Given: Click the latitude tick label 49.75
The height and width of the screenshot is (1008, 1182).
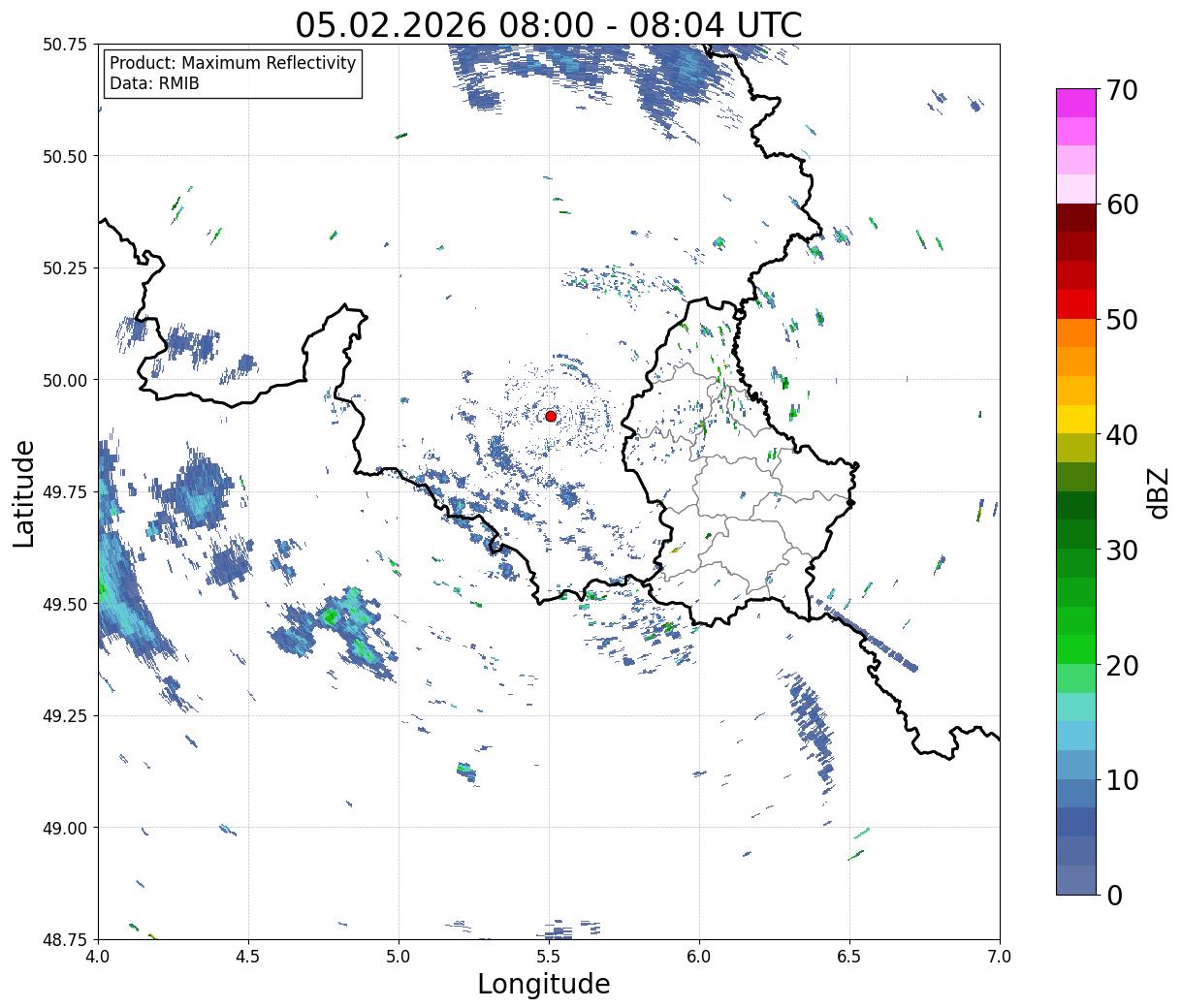Looking at the screenshot, I should coord(64,492).
